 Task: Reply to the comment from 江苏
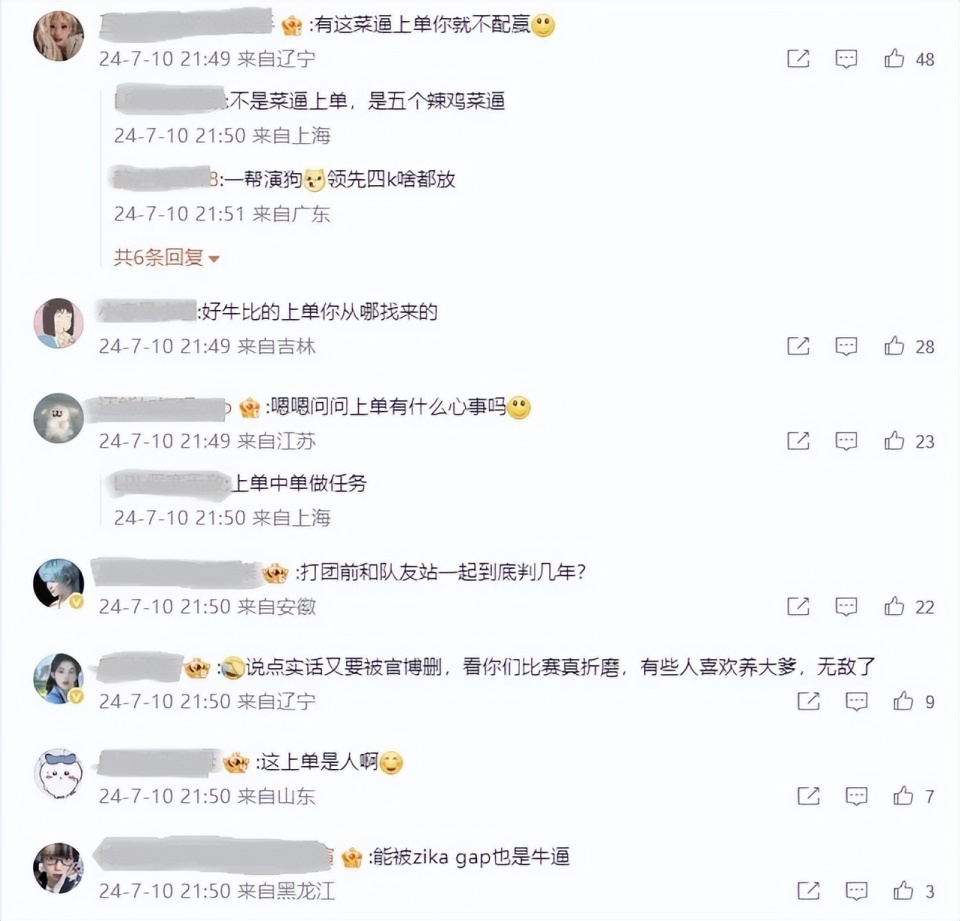tap(846, 441)
